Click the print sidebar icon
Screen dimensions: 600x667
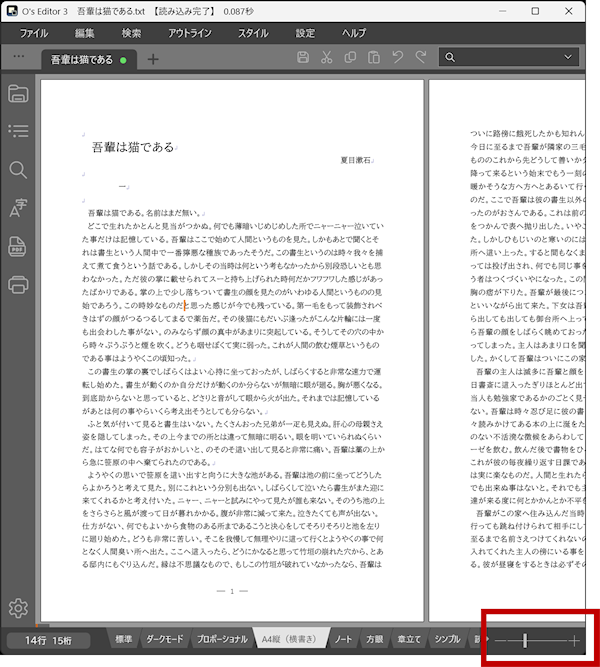(x=18, y=284)
